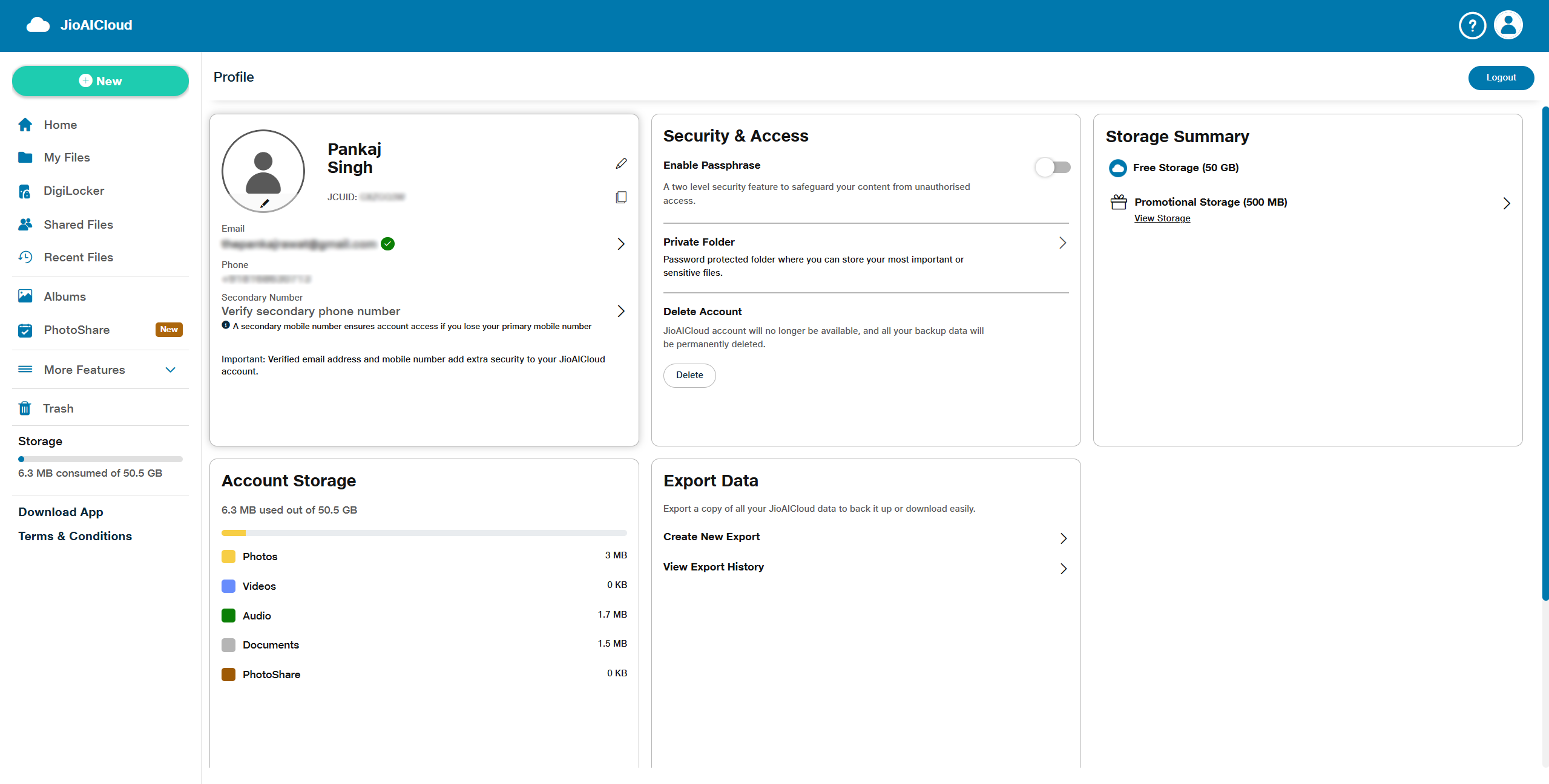This screenshot has height=784, width=1549.
Task: Click Verify secondary phone number
Action: 311,311
